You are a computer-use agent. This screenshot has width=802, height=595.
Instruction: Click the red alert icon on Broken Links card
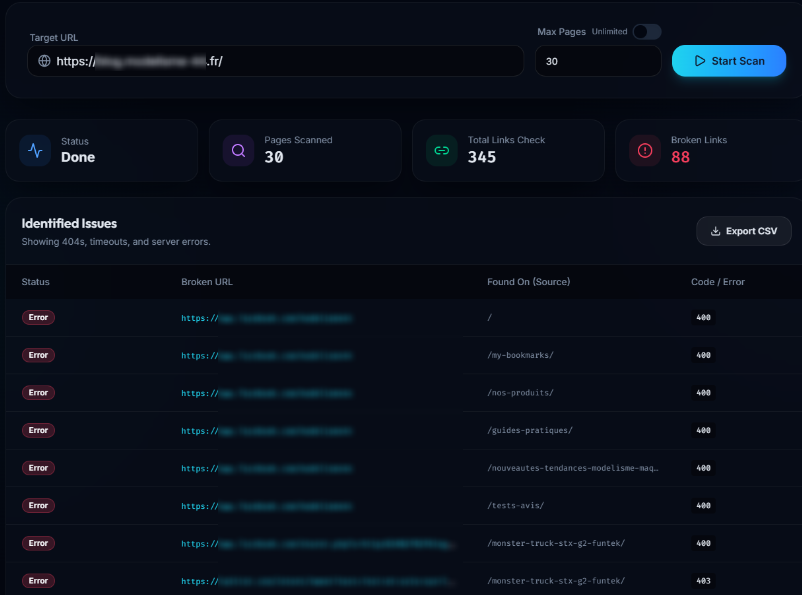[x=644, y=151]
